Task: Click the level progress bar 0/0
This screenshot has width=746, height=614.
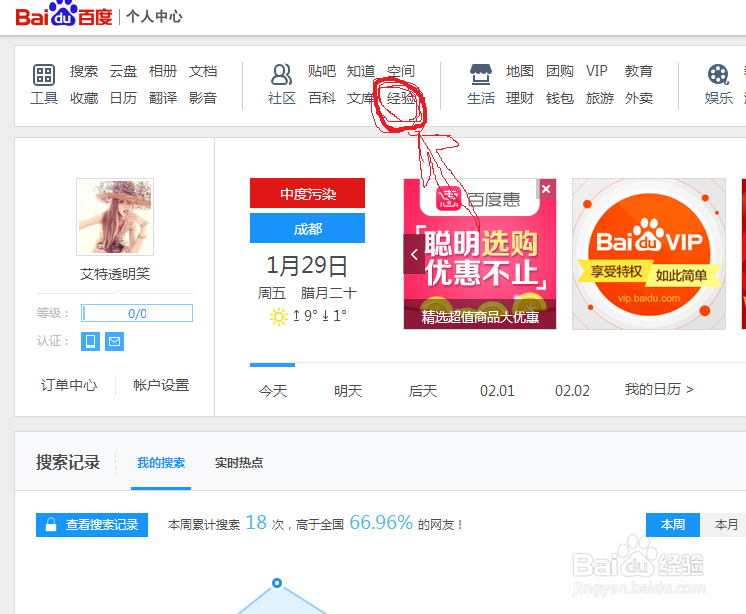Action: [137, 313]
